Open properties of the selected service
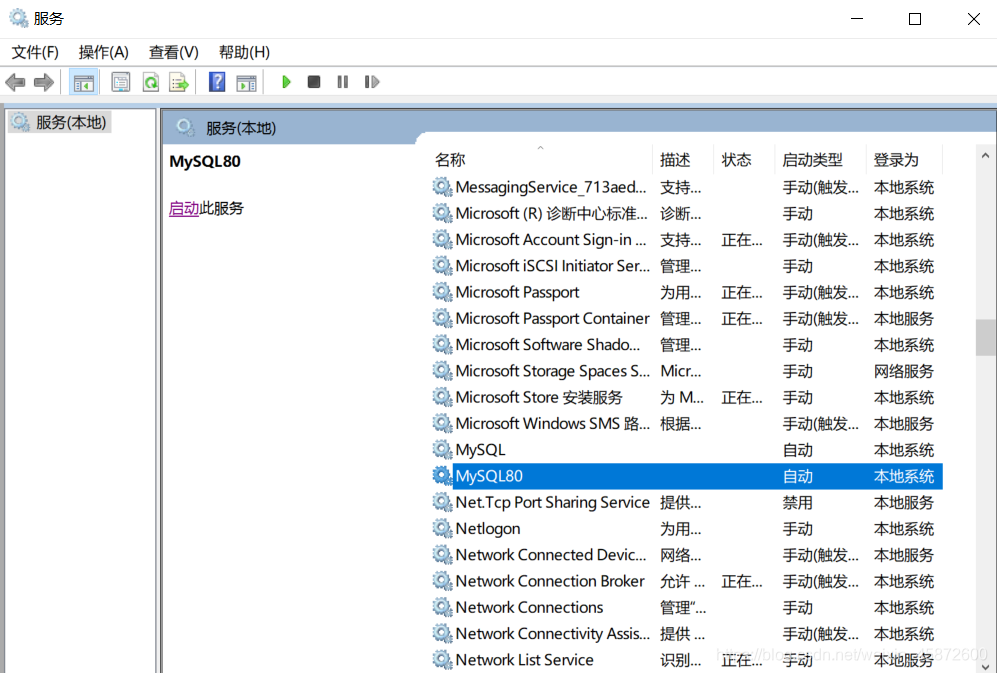997x673 pixels. (x=120, y=81)
